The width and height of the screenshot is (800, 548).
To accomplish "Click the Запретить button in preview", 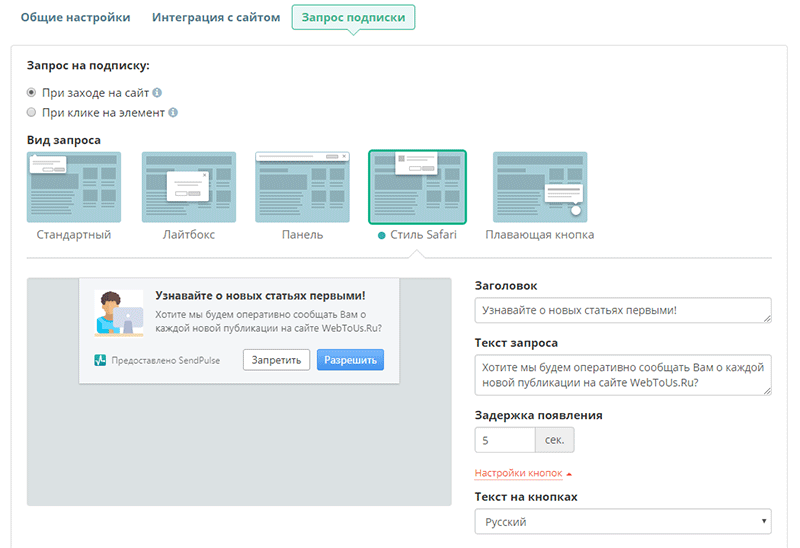I will click(x=276, y=360).
